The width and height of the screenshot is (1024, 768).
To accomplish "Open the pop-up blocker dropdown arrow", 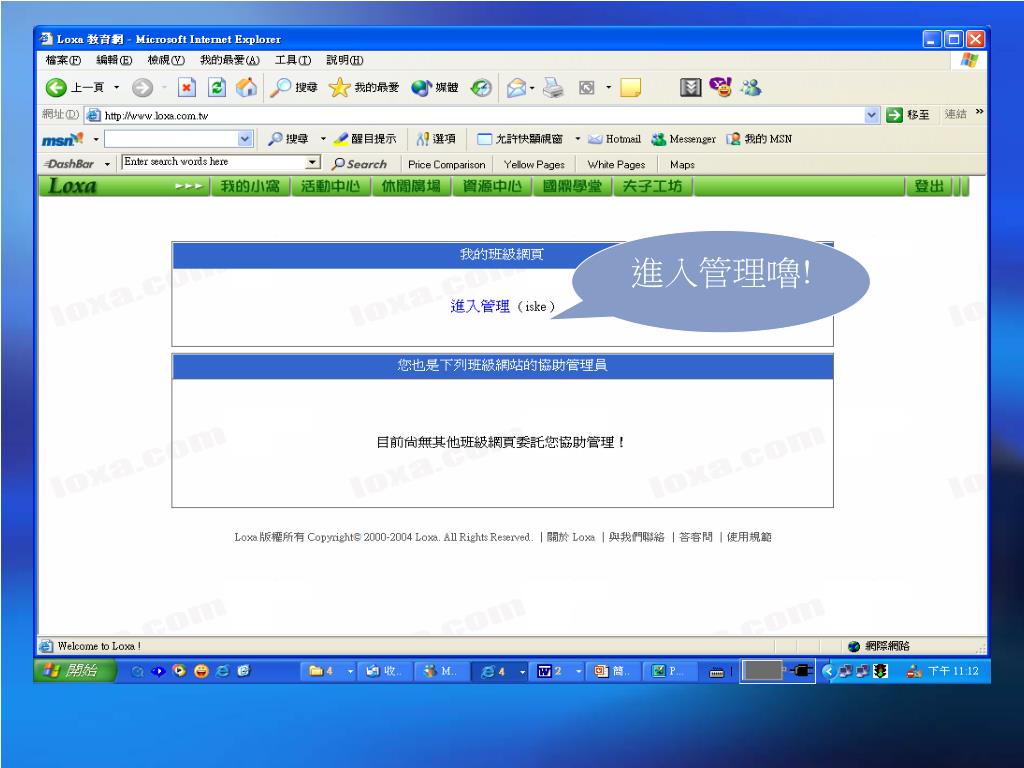I will (x=577, y=139).
